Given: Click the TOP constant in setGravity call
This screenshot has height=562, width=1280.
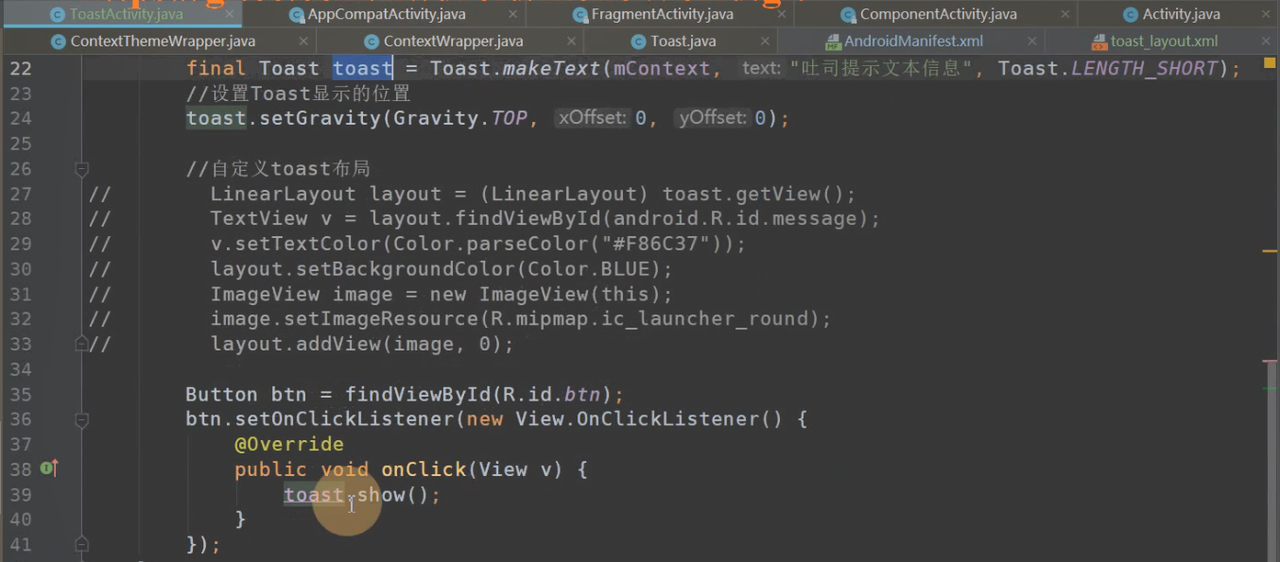Looking at the screenshot, I should (509, 118).
